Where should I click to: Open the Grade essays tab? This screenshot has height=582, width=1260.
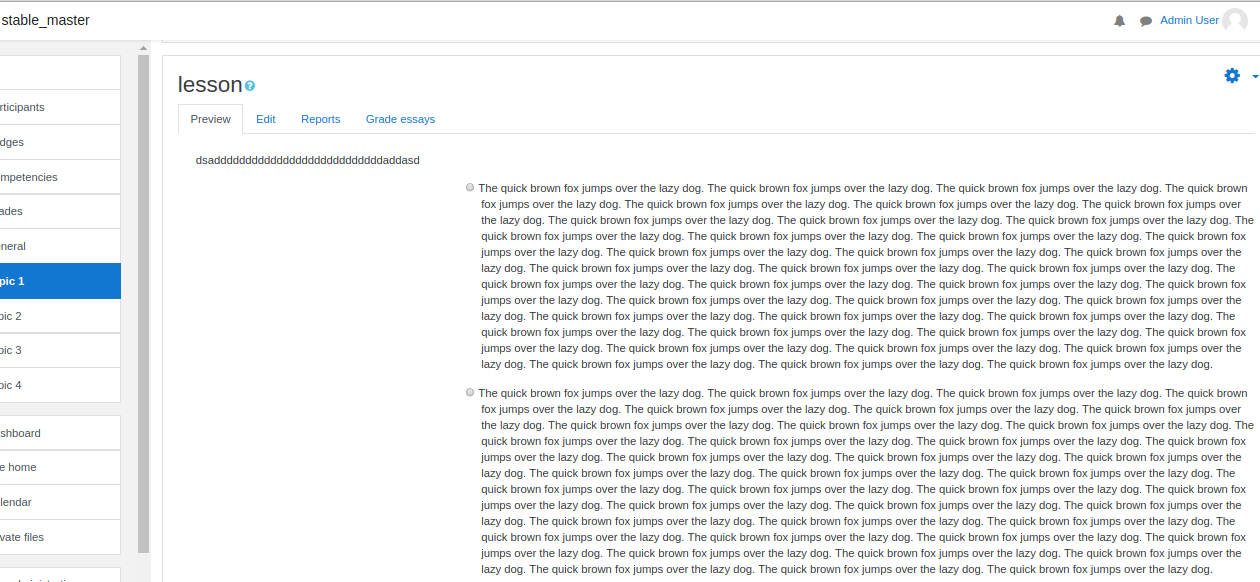pyautogui.click(x=400, y=119)
